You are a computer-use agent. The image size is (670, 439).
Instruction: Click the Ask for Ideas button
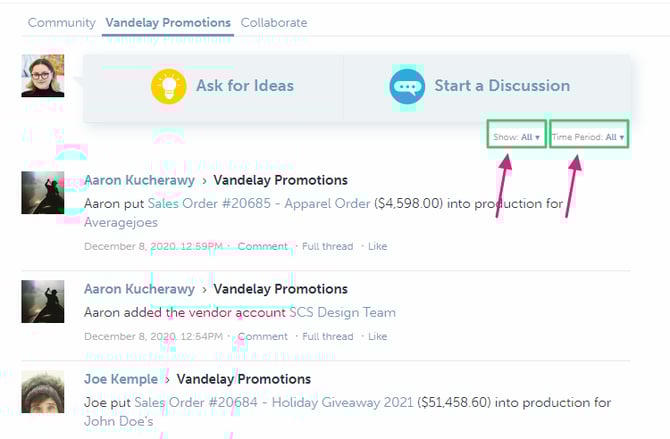[x=244, y=86]
